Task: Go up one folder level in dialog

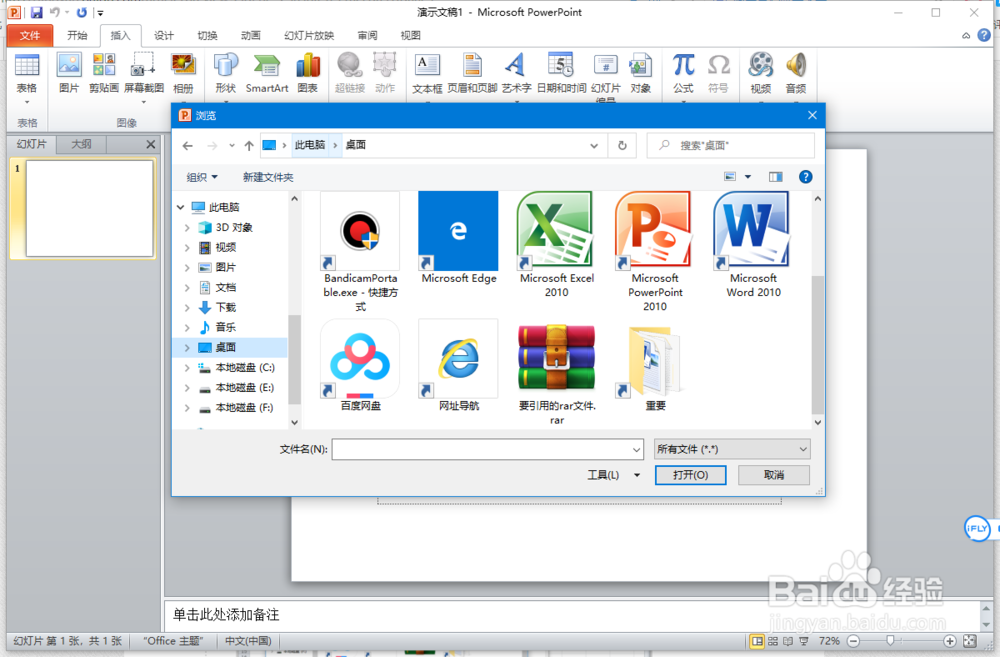Action: pyautogui.click(x=249, y=146)
